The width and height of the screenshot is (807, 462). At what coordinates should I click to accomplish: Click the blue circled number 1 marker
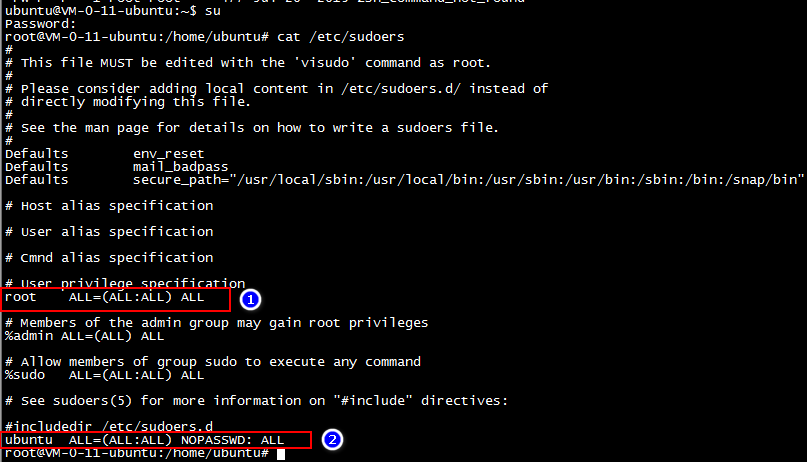coord(250,299)
